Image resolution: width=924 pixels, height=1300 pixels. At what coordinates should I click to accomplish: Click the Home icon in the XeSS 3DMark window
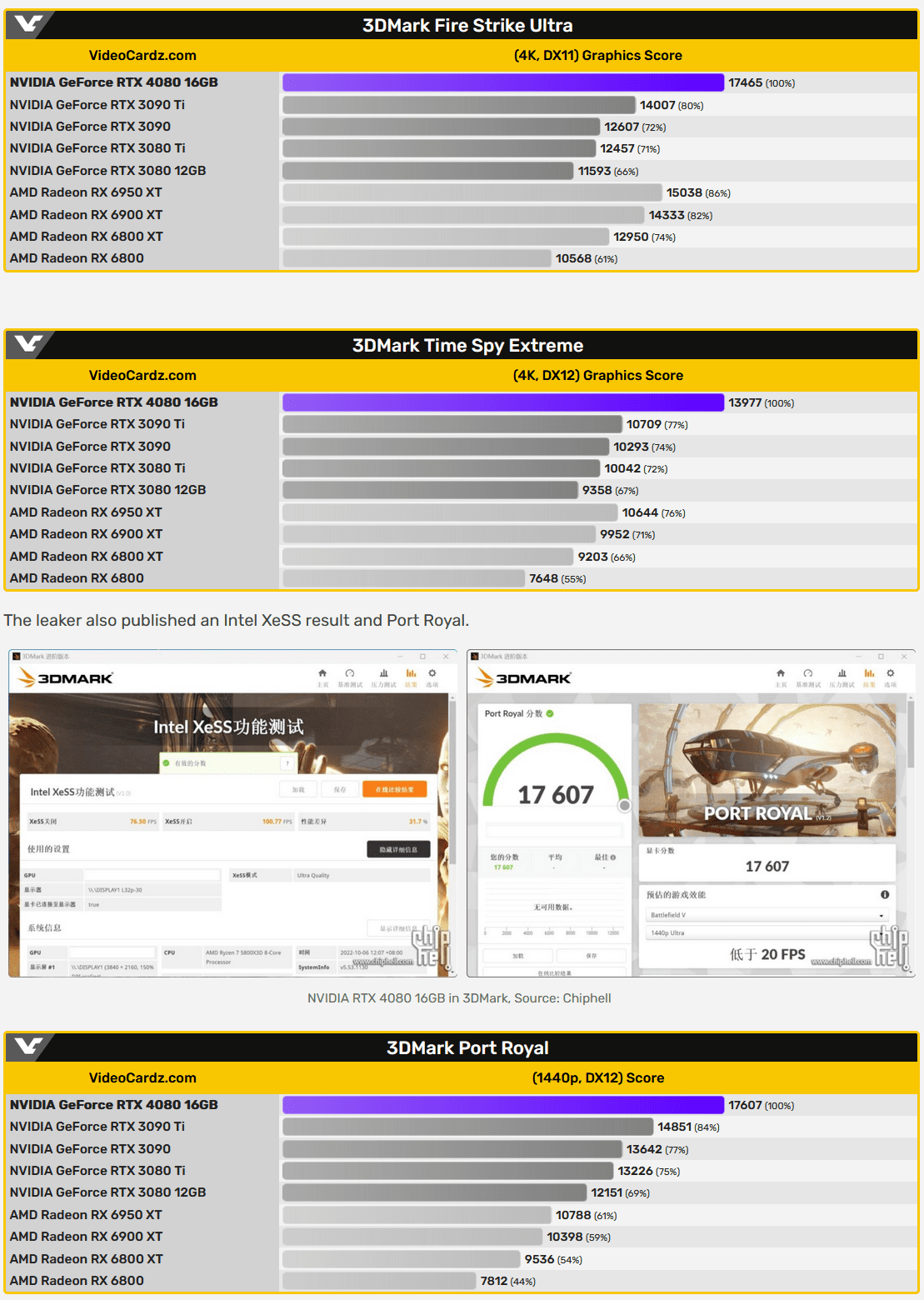click(322, 673)
